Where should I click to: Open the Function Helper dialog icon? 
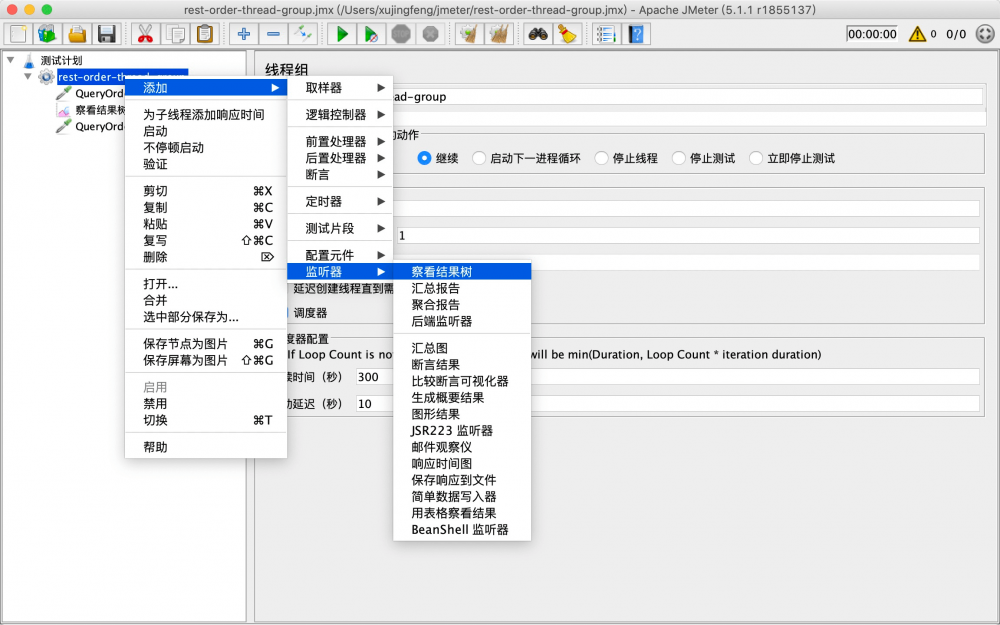click(606, 33)
